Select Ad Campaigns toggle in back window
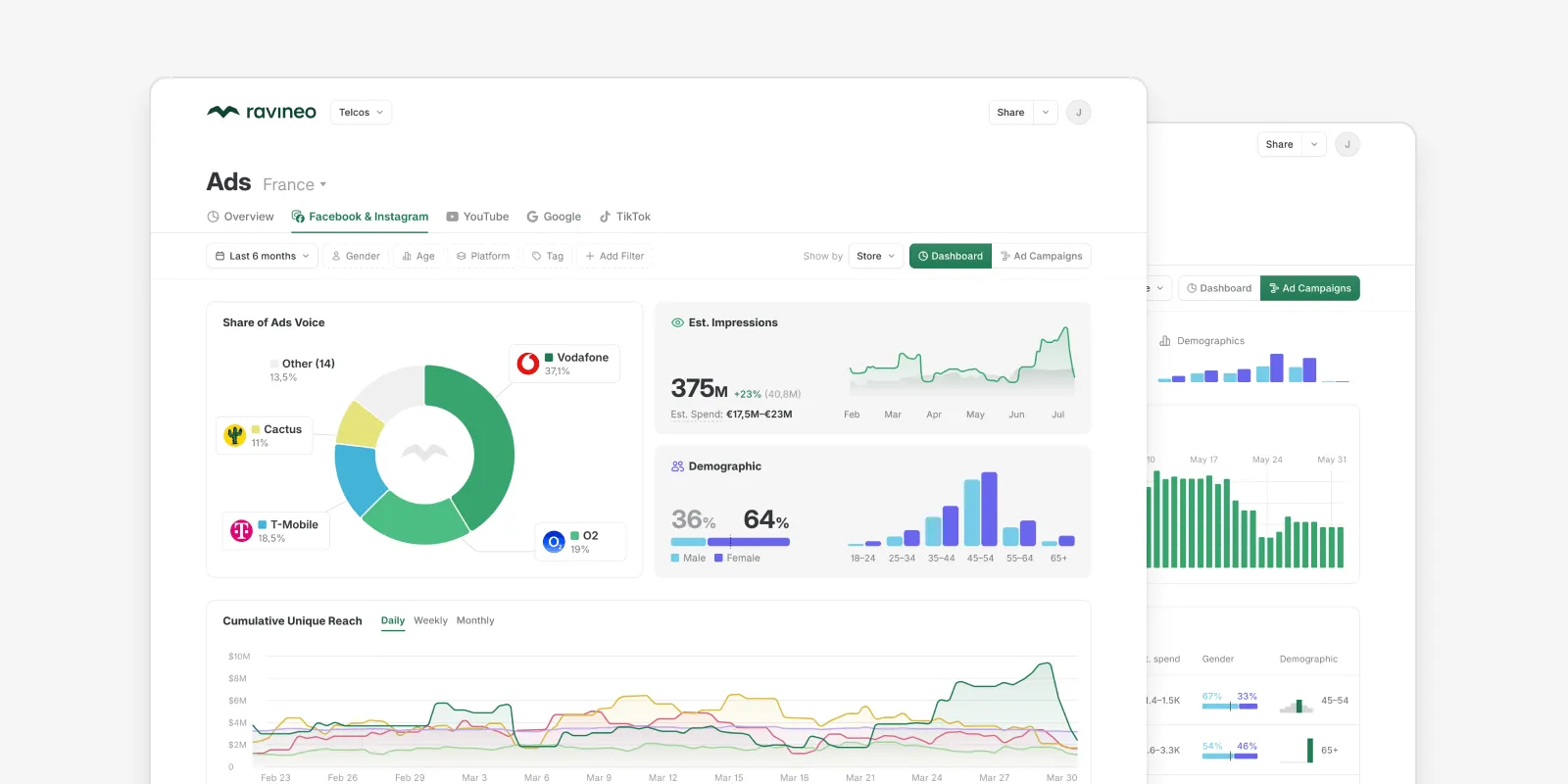Screen dimensions: 1568x784 point(1310,288)
